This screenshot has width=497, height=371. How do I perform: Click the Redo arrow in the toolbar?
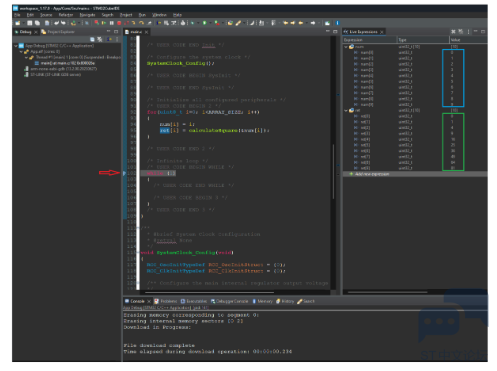click(63, 23)
